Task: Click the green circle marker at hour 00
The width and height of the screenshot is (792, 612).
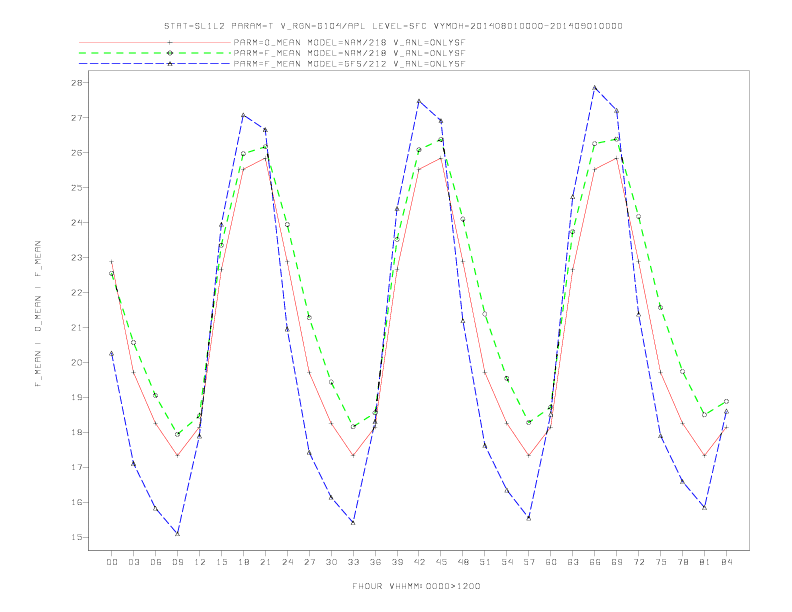Action: [112, 274]
